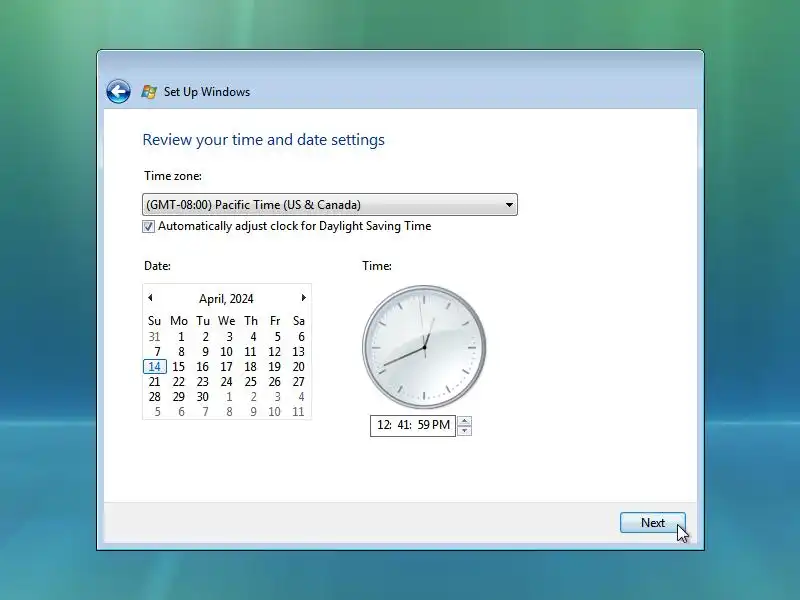Choose April 19 on the calendar
Viewport: 800px width, 600px height.
click(274, 366)
